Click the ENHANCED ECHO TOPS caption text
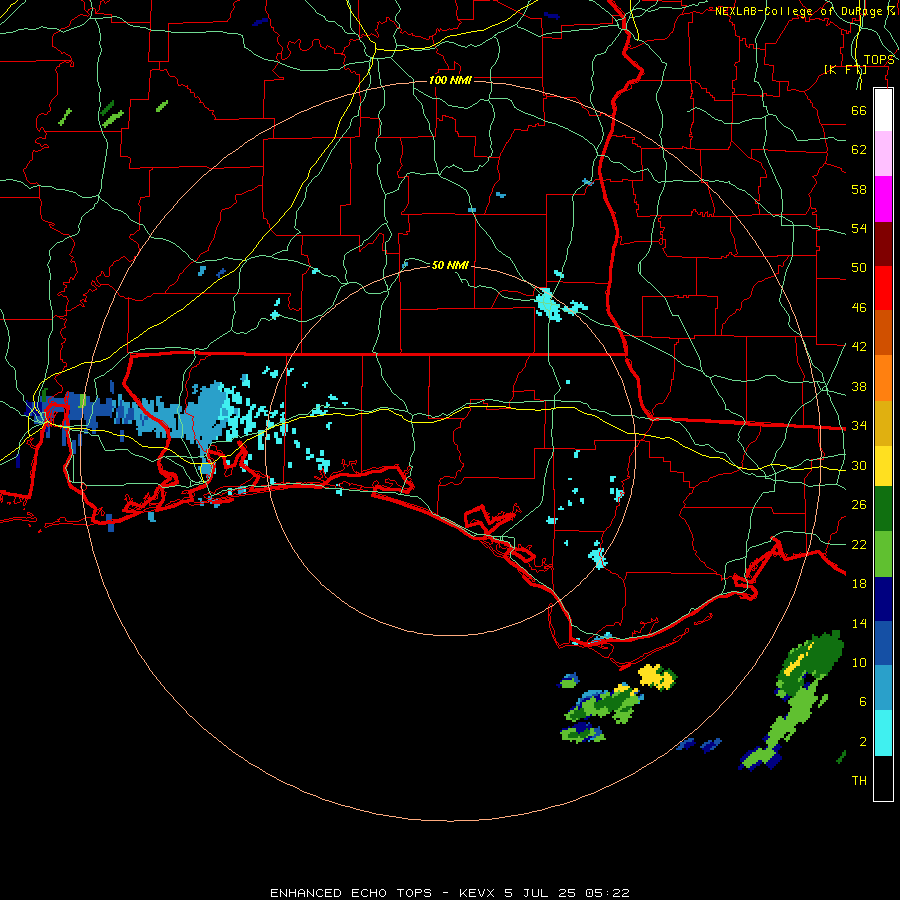This screenshot has width=900, height=900. click(x=351, y=893)
